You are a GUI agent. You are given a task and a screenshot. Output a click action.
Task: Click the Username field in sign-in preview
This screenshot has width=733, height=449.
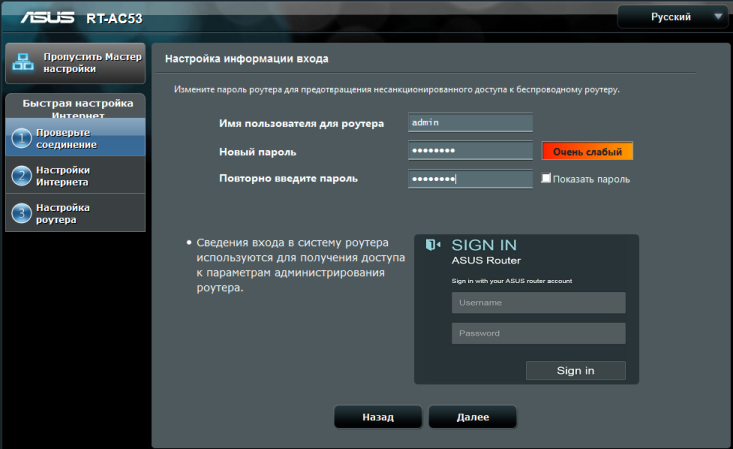[x=539, y=303]
